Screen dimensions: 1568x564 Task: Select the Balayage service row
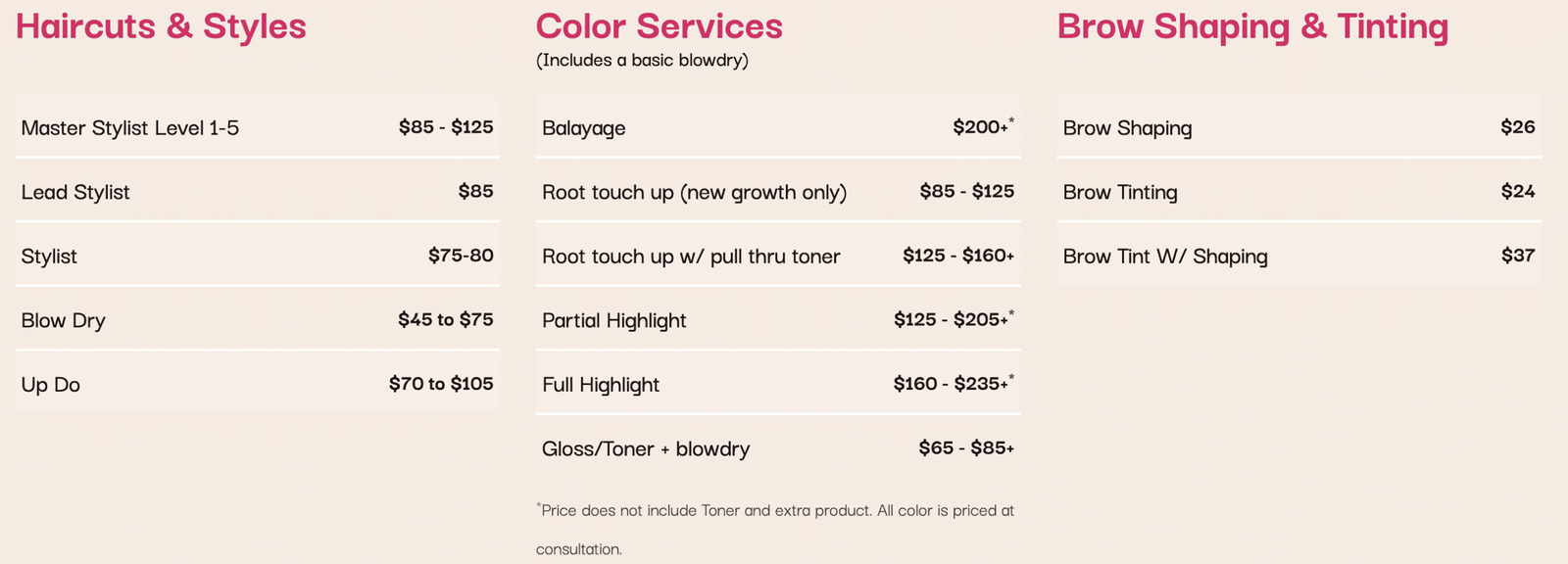pyautogui.click(x=778, y=127)
